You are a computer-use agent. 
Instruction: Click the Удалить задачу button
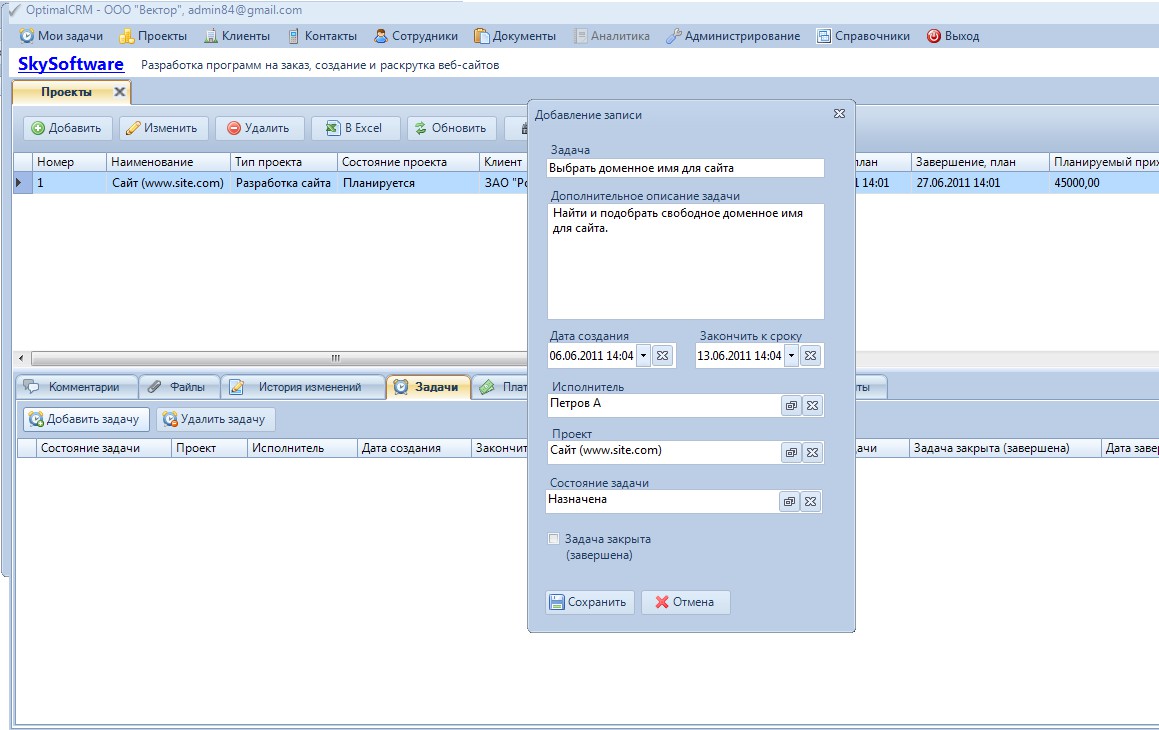coord(215,419)
